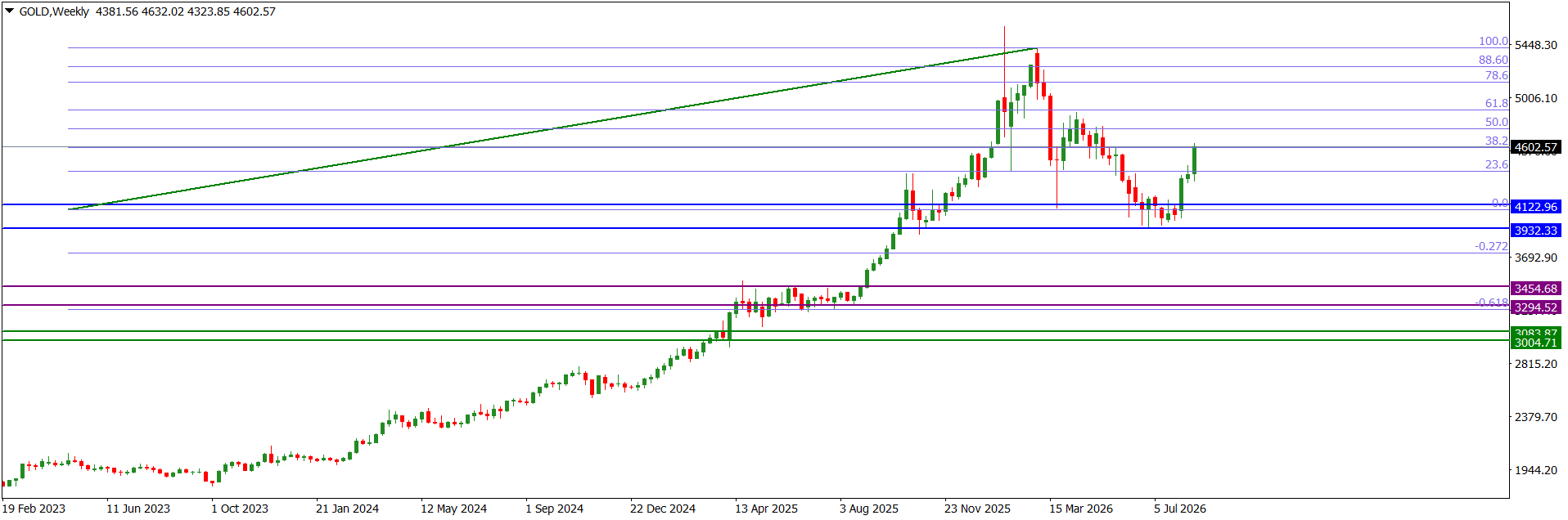The height and width of the screenshot is (520, 1568).
Task: Click the 1944.20 price axis value
Action: (1535, 470)
